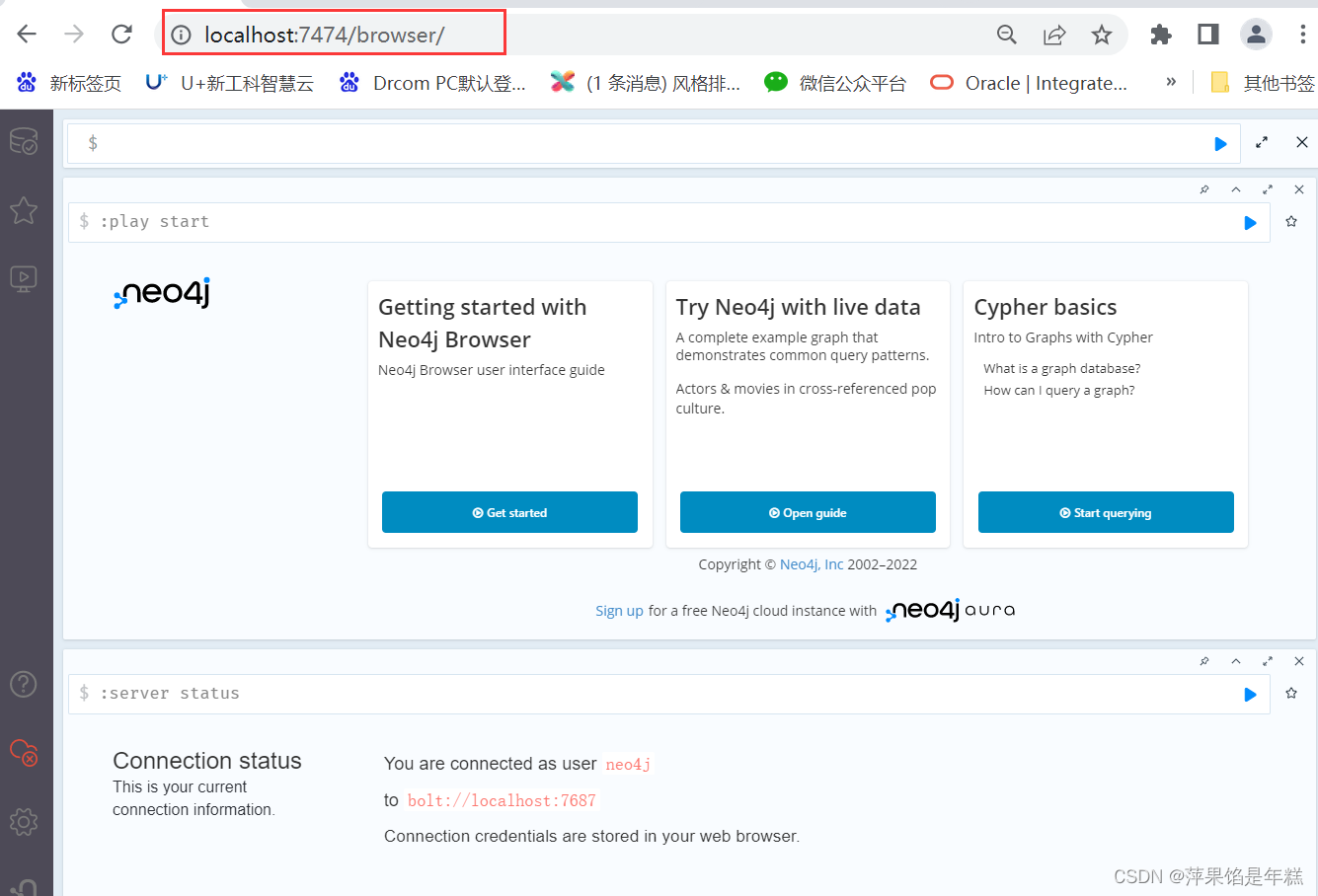Close the top query editor
The width and height of the screenshot is (1318, 896).
pyautogui.click(x=1302, y=143)
